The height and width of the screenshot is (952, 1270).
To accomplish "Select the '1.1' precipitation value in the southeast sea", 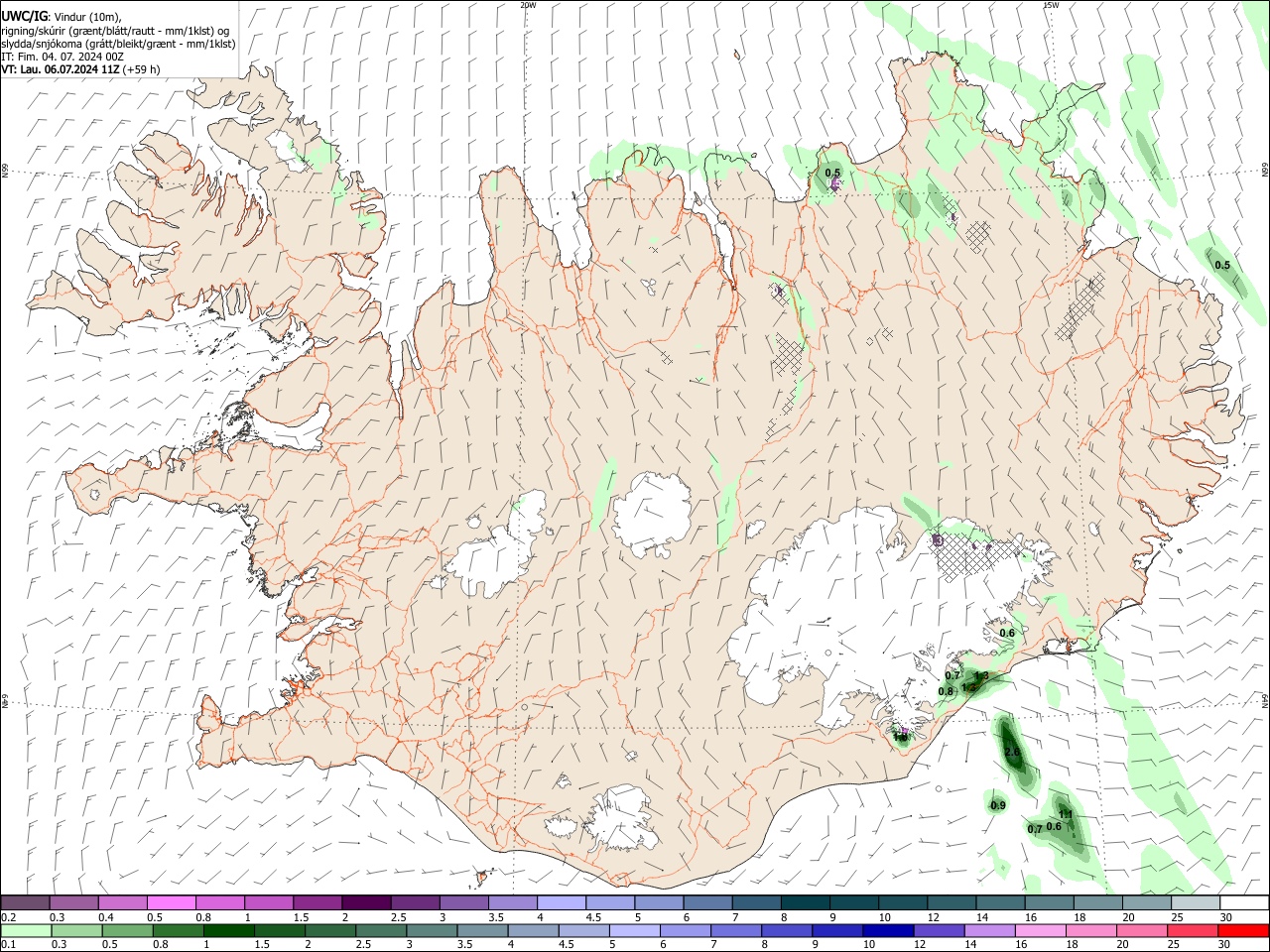I will point(1066,814).
